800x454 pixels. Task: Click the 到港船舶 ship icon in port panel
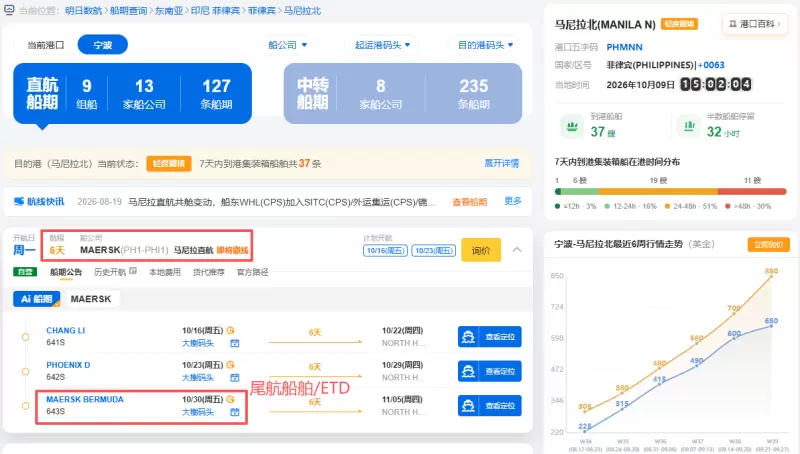point(572,126)
